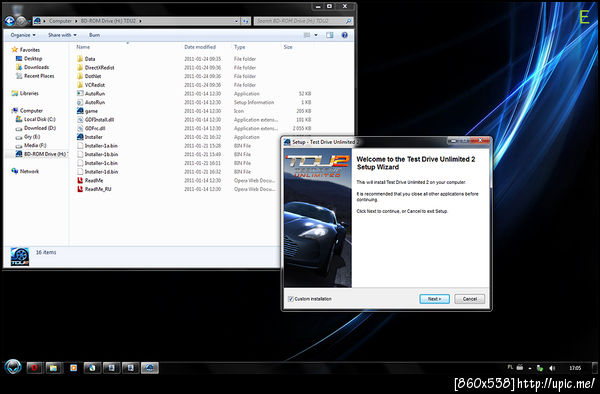Open address bar history dropdown arrow
Screen dimensions: 600x394
tap(236, 21)
